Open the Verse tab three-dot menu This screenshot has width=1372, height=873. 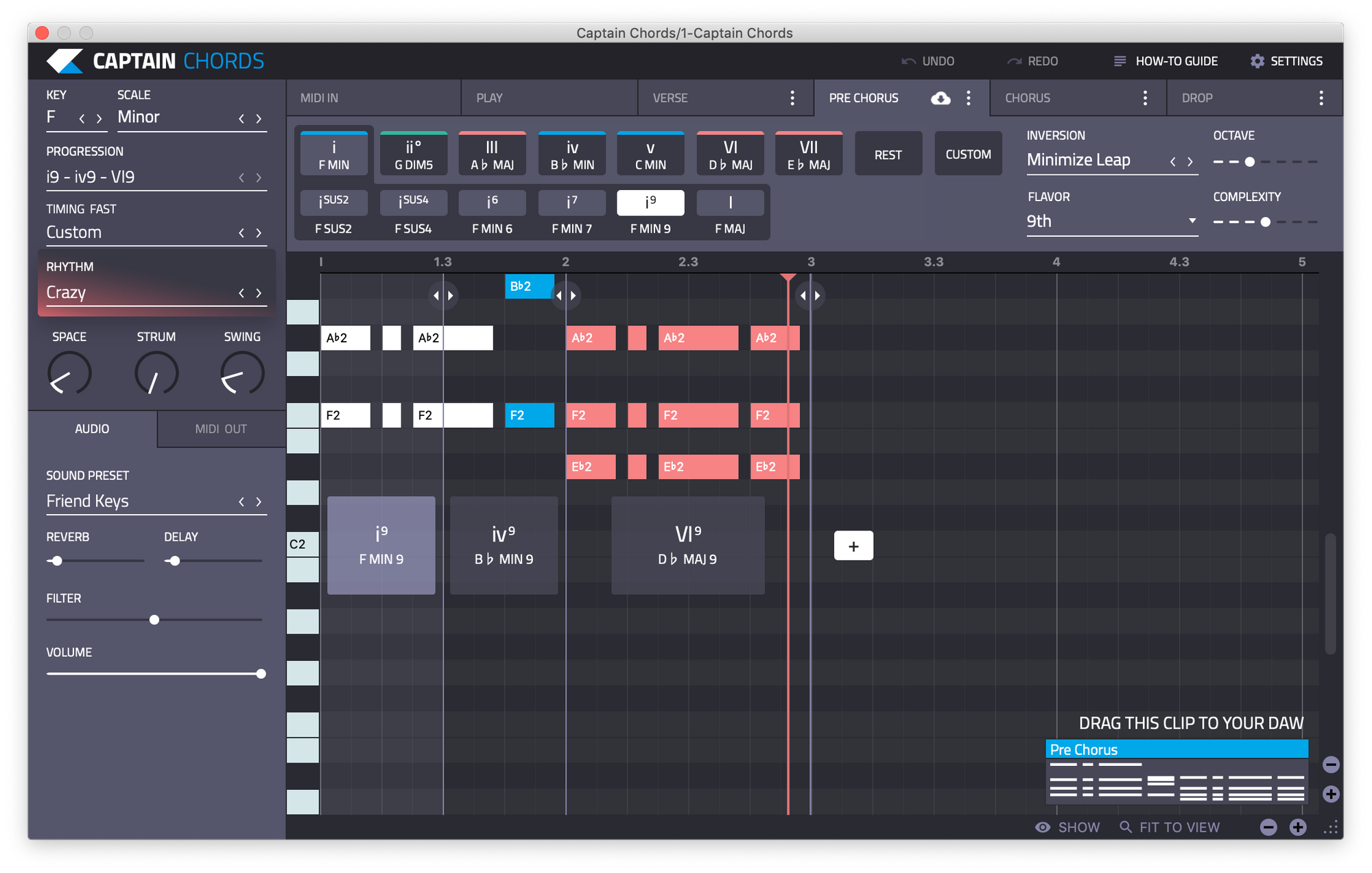[792, 98]
